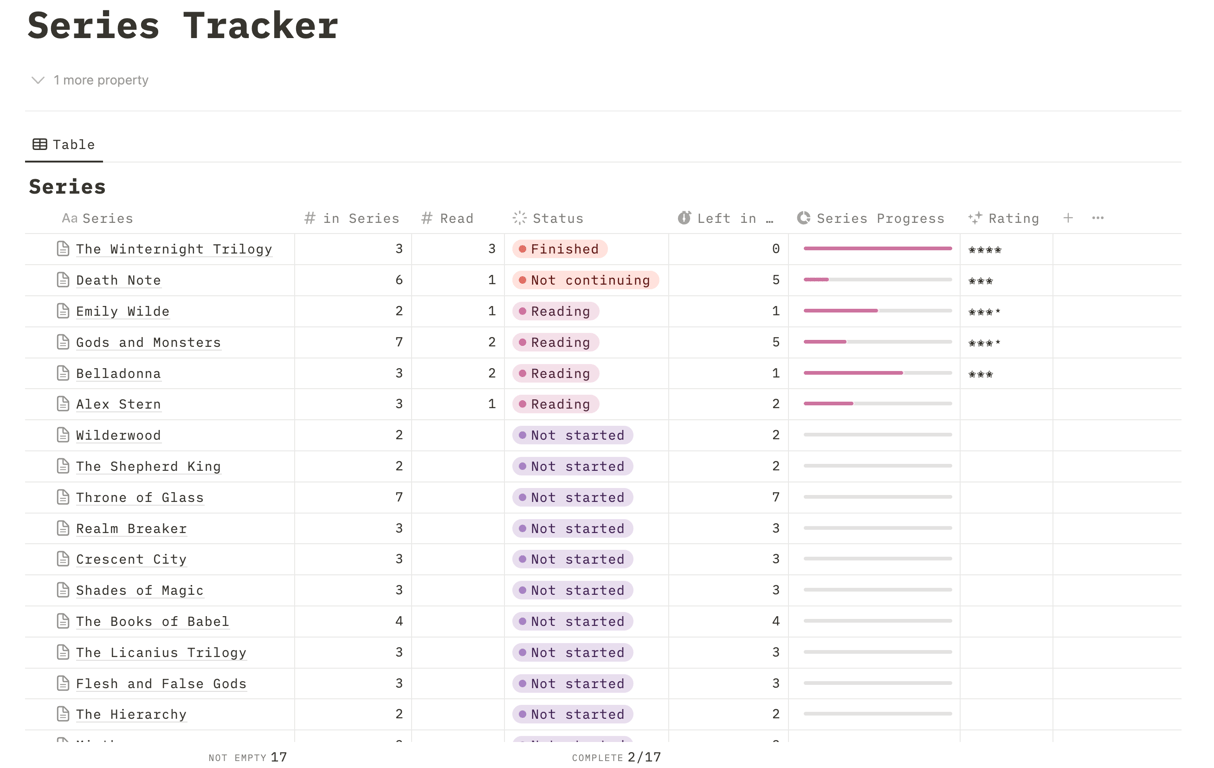Click the page icon next to Wilderwood

point(63,435)
